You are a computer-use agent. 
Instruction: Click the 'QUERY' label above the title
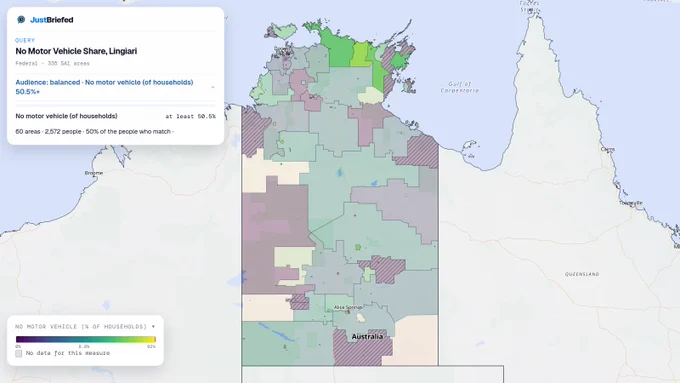tap(25, 40)
